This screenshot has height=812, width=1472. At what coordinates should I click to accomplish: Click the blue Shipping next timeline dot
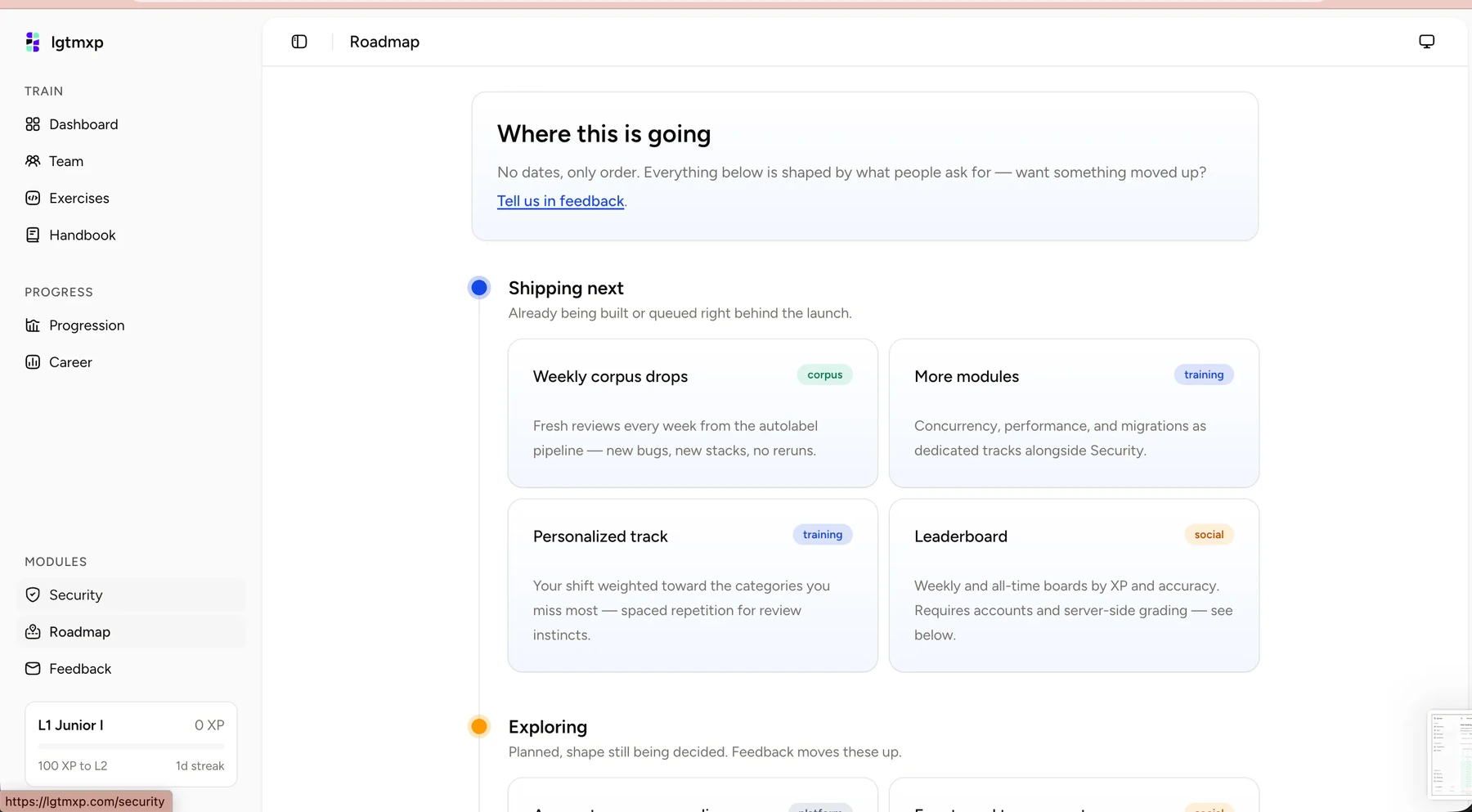pos(479,288)
